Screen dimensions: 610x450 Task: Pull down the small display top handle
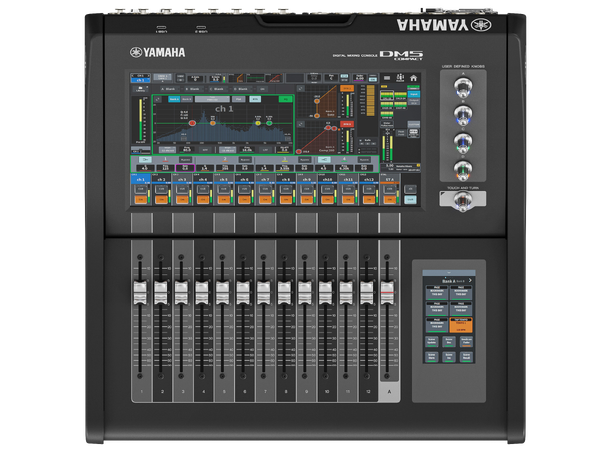(x=449, y=272)
